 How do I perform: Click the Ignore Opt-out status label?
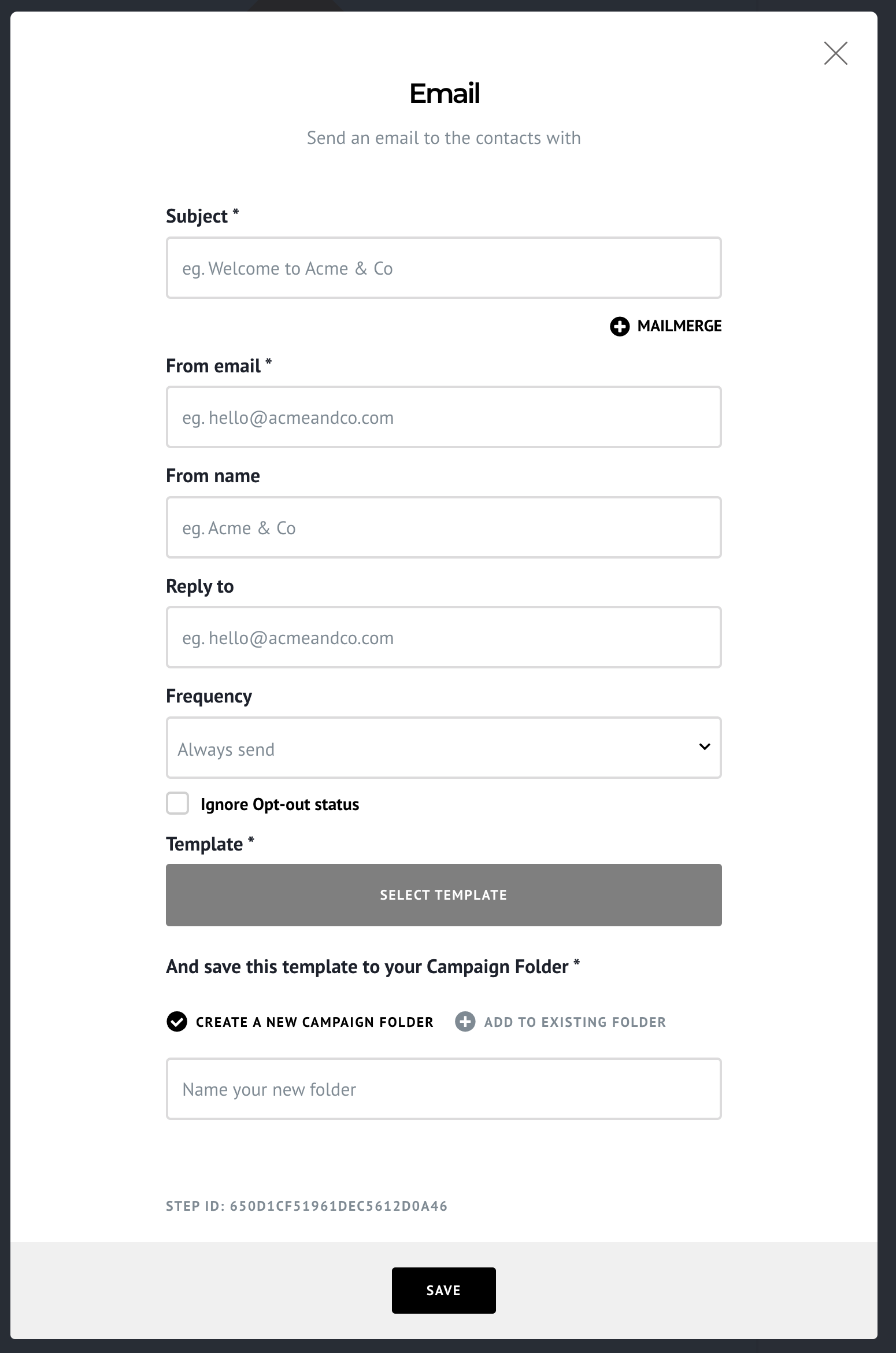click(x=280, y=804)
